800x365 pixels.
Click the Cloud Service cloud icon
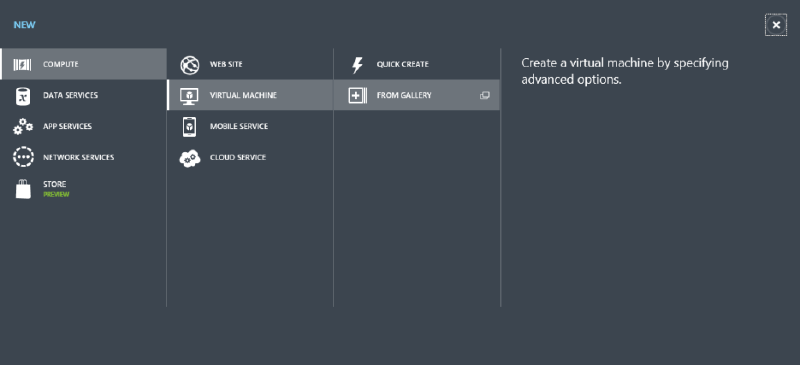pyautogui.click(x=190, y=158)
